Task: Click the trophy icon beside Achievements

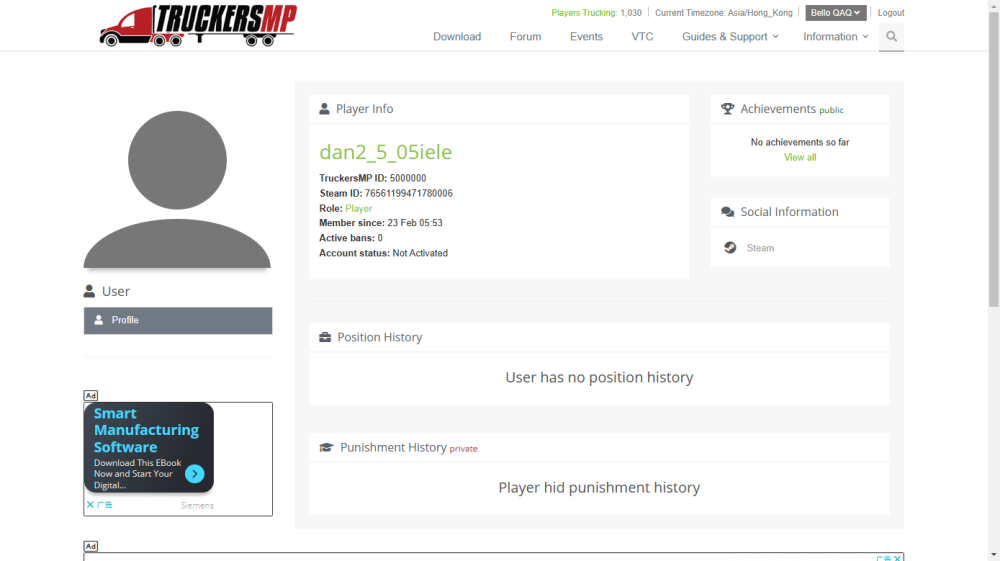Action: click(x=728, y=109)
